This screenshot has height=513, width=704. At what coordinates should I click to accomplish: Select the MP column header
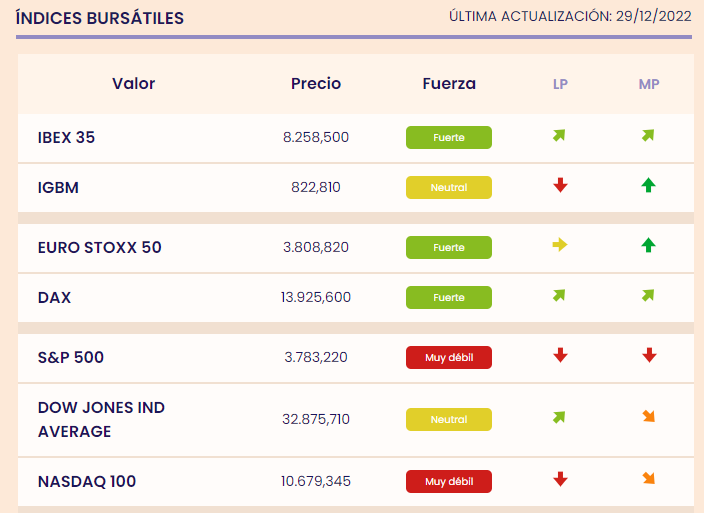click(649, 84)
